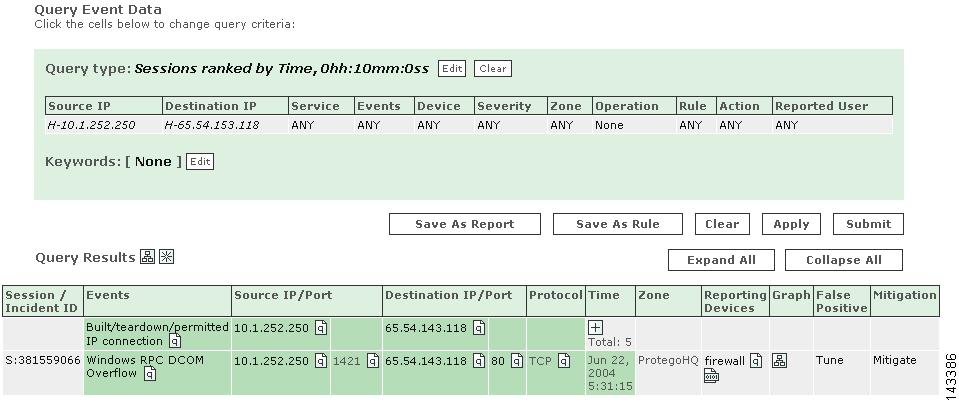Screen dimensions: 959x403
Task: Click query icon for destination 65.54.143.118 in session S:381559066 row
Action: click(479, 361)
